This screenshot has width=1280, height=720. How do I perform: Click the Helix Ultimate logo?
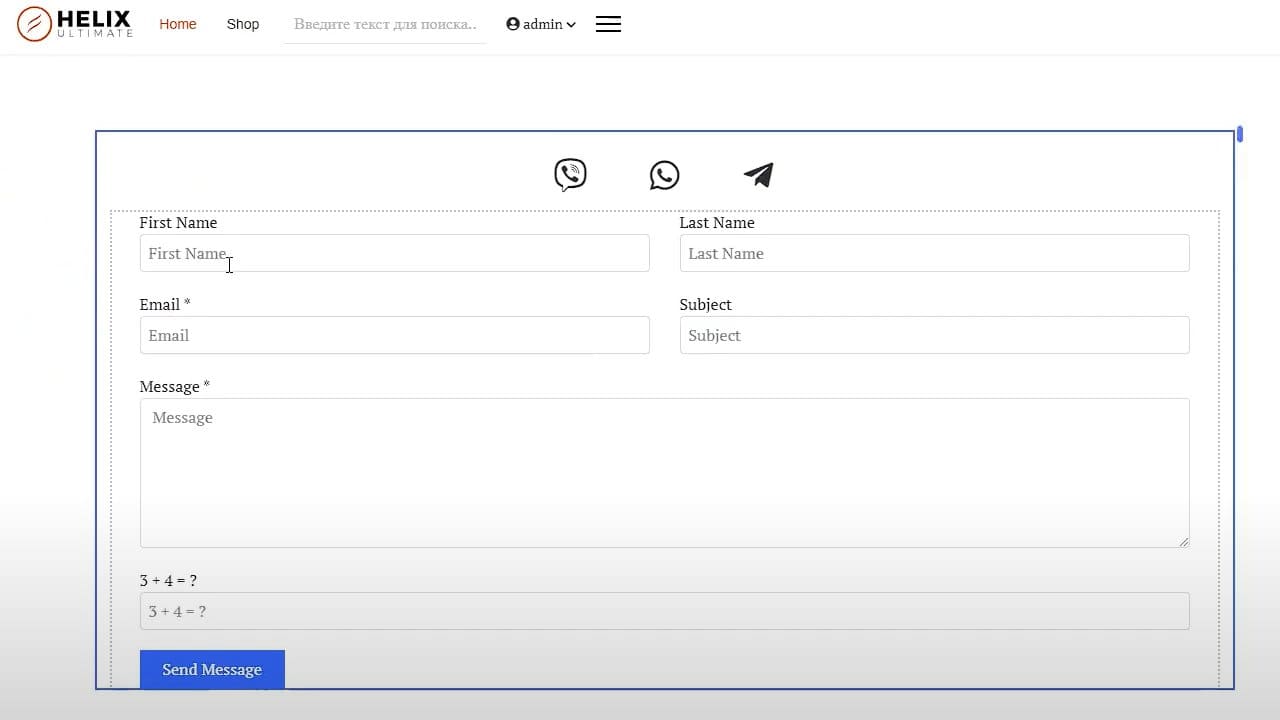tap(75, 24)
